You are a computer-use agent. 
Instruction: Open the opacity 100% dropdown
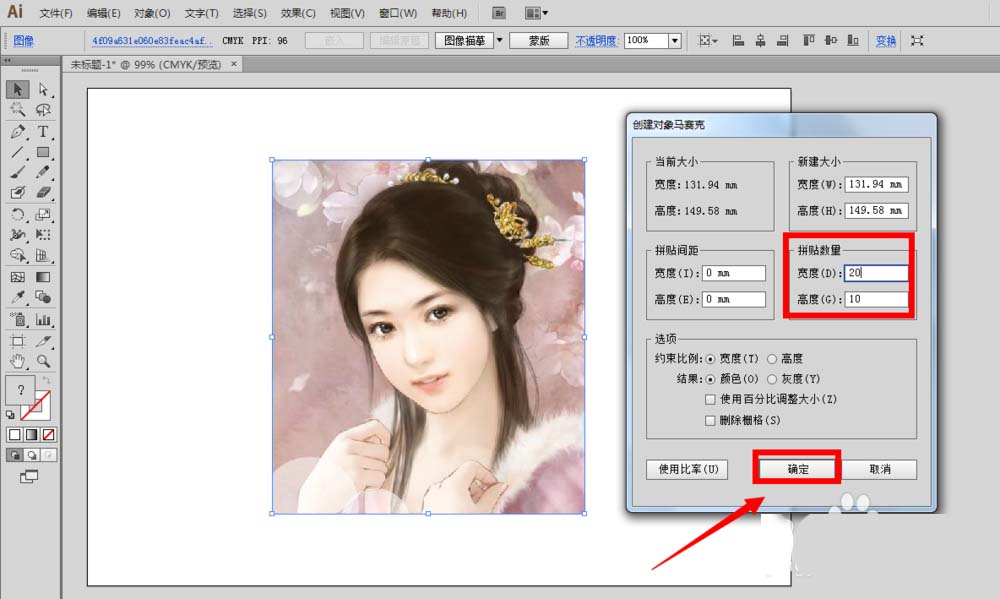[x=675, y=41]
